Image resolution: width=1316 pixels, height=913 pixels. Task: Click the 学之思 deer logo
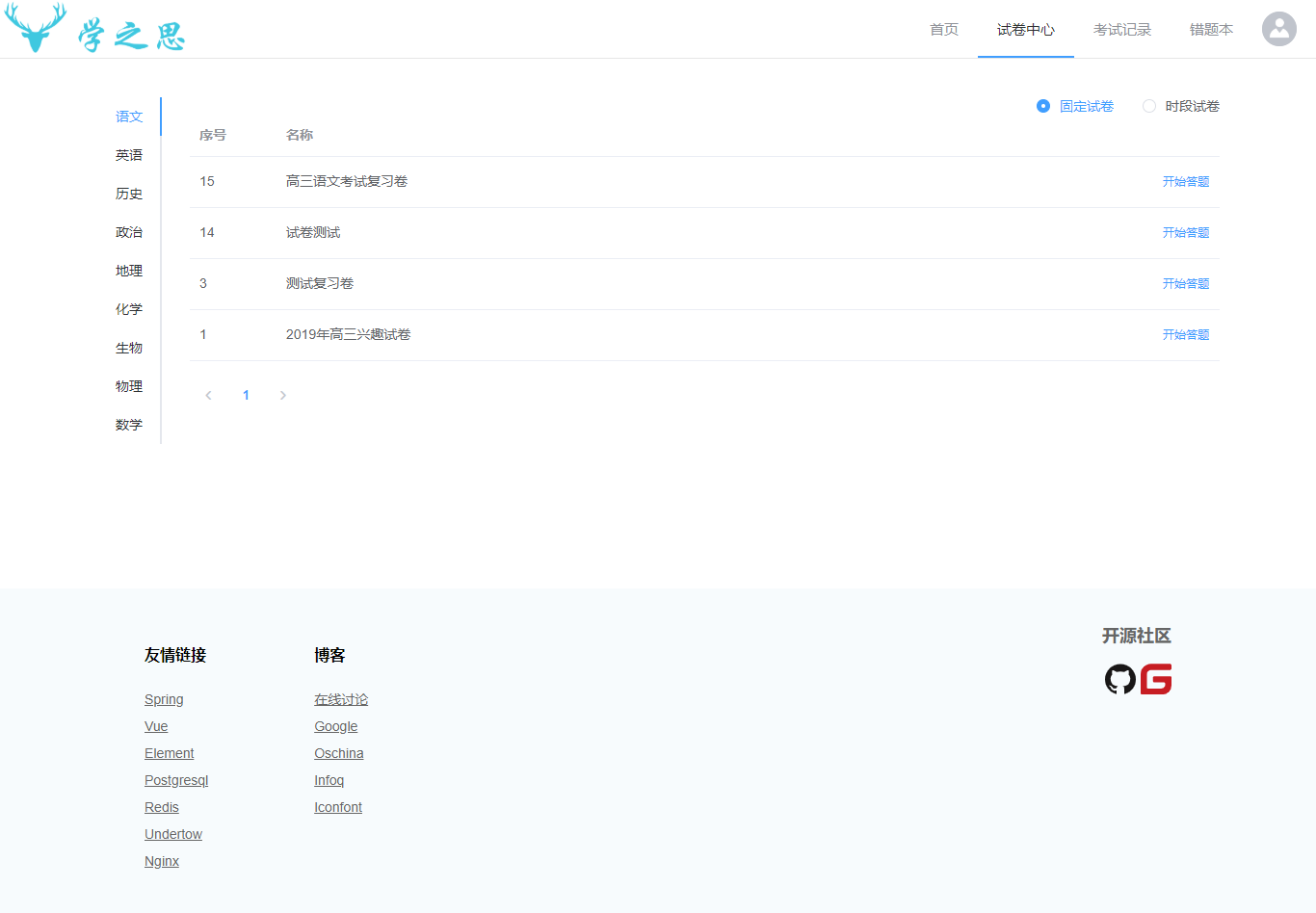coord(93,29)
